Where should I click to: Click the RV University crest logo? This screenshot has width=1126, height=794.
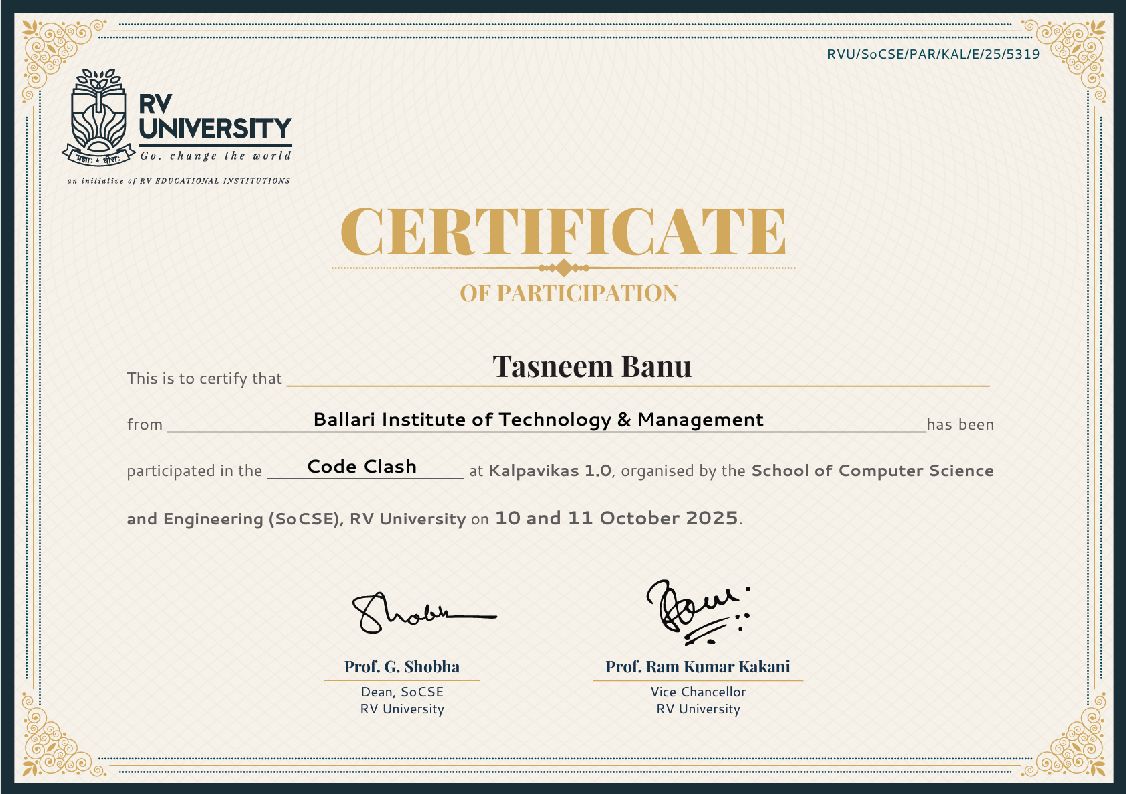(99, 118)
